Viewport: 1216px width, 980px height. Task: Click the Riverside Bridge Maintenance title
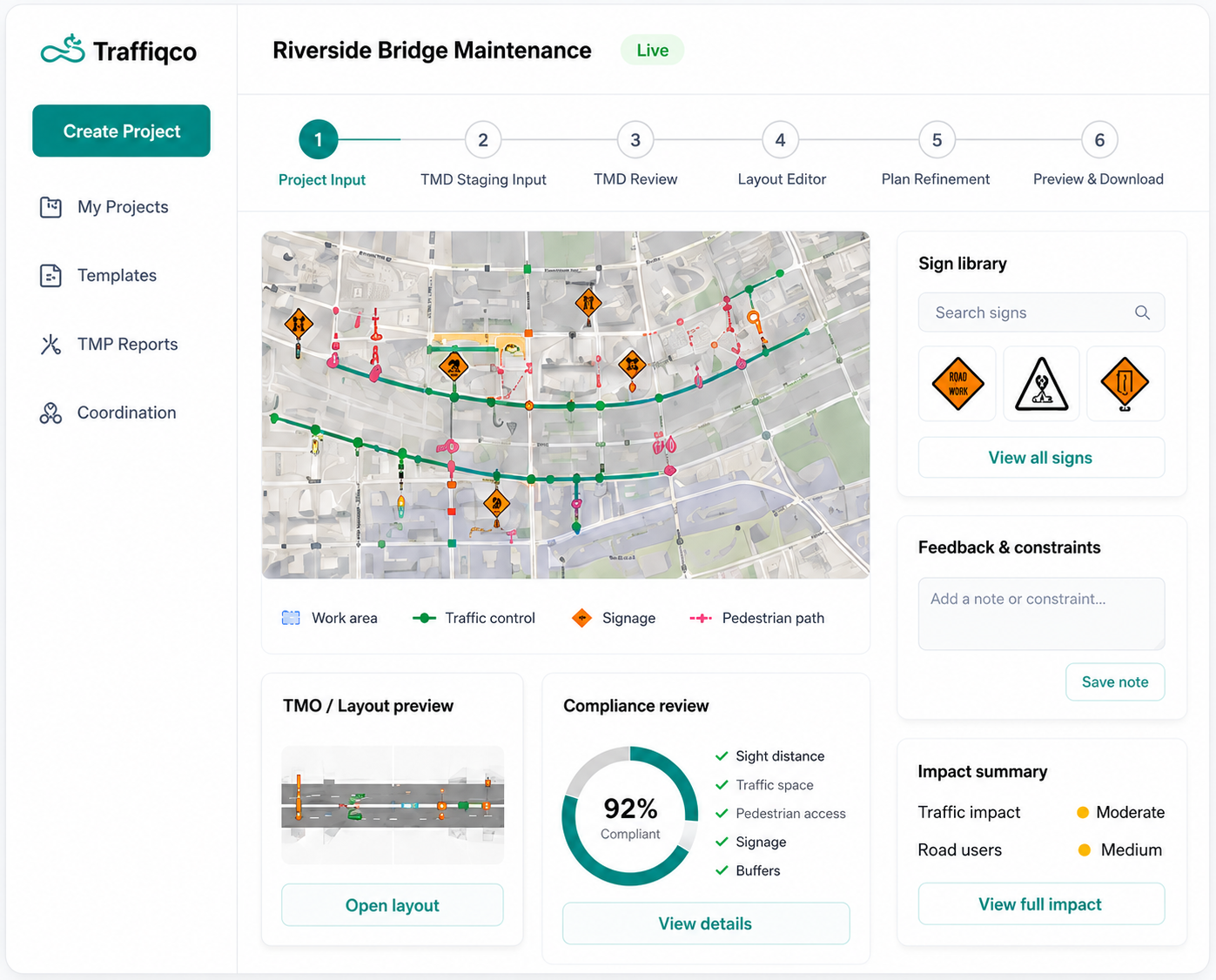click(432, 50)
